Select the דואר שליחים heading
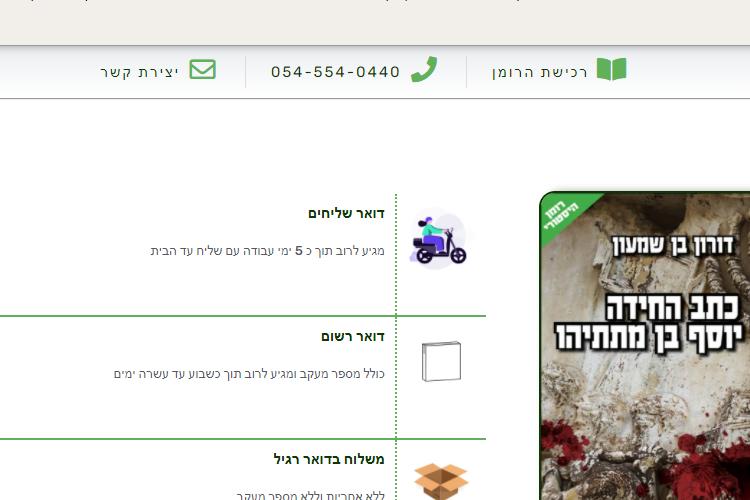Screen dimensions: 750x500 point(346,213)
